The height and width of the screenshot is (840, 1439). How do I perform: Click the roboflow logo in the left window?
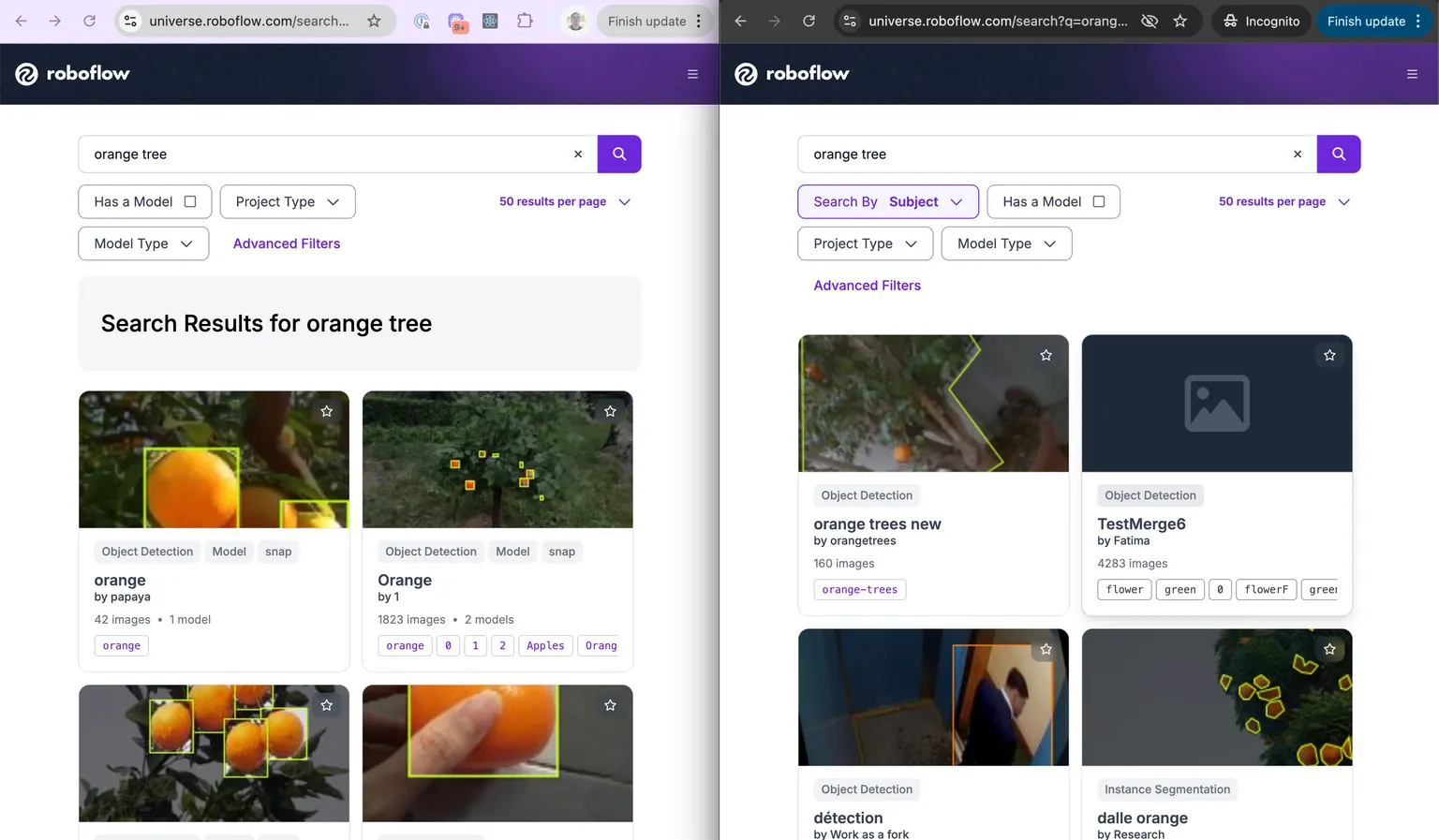(72, 73)
